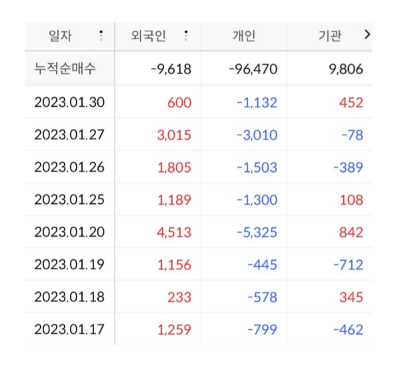The image size is (400, 368).
Task: Select the date 2023.01.19
Action: 70,264
